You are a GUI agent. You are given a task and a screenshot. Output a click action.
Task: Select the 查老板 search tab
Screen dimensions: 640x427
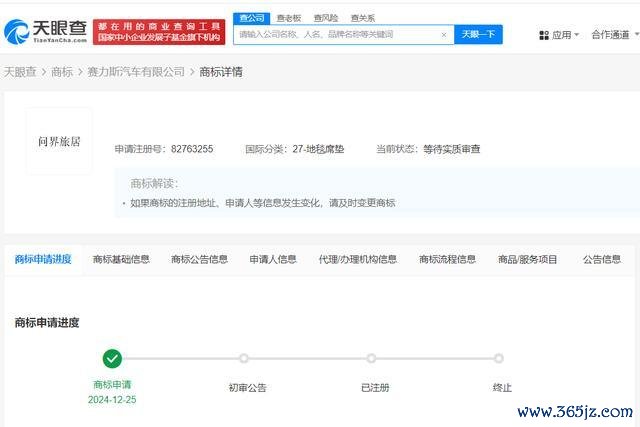(289, 18)
